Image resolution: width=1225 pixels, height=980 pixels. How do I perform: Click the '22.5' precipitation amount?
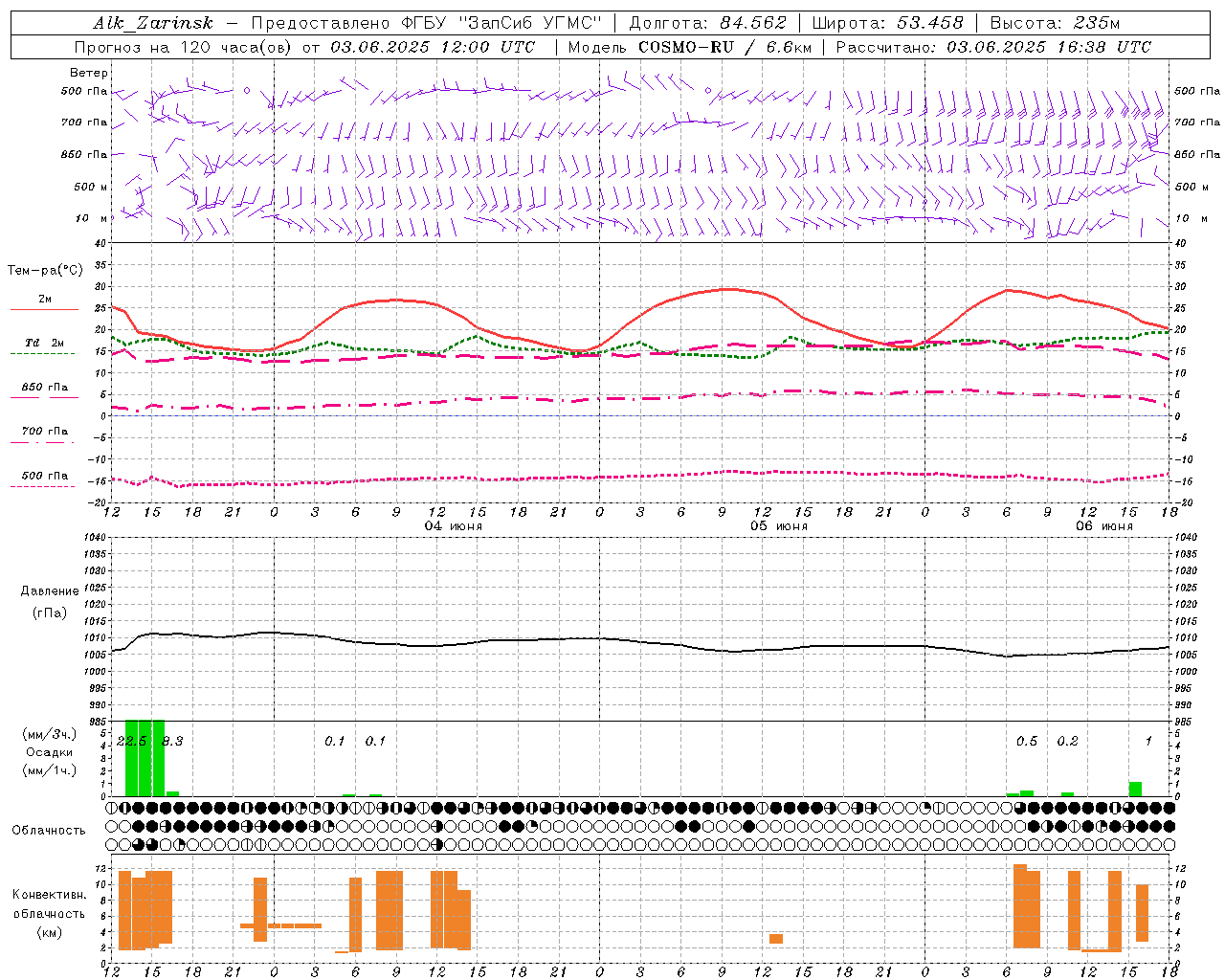131,742
